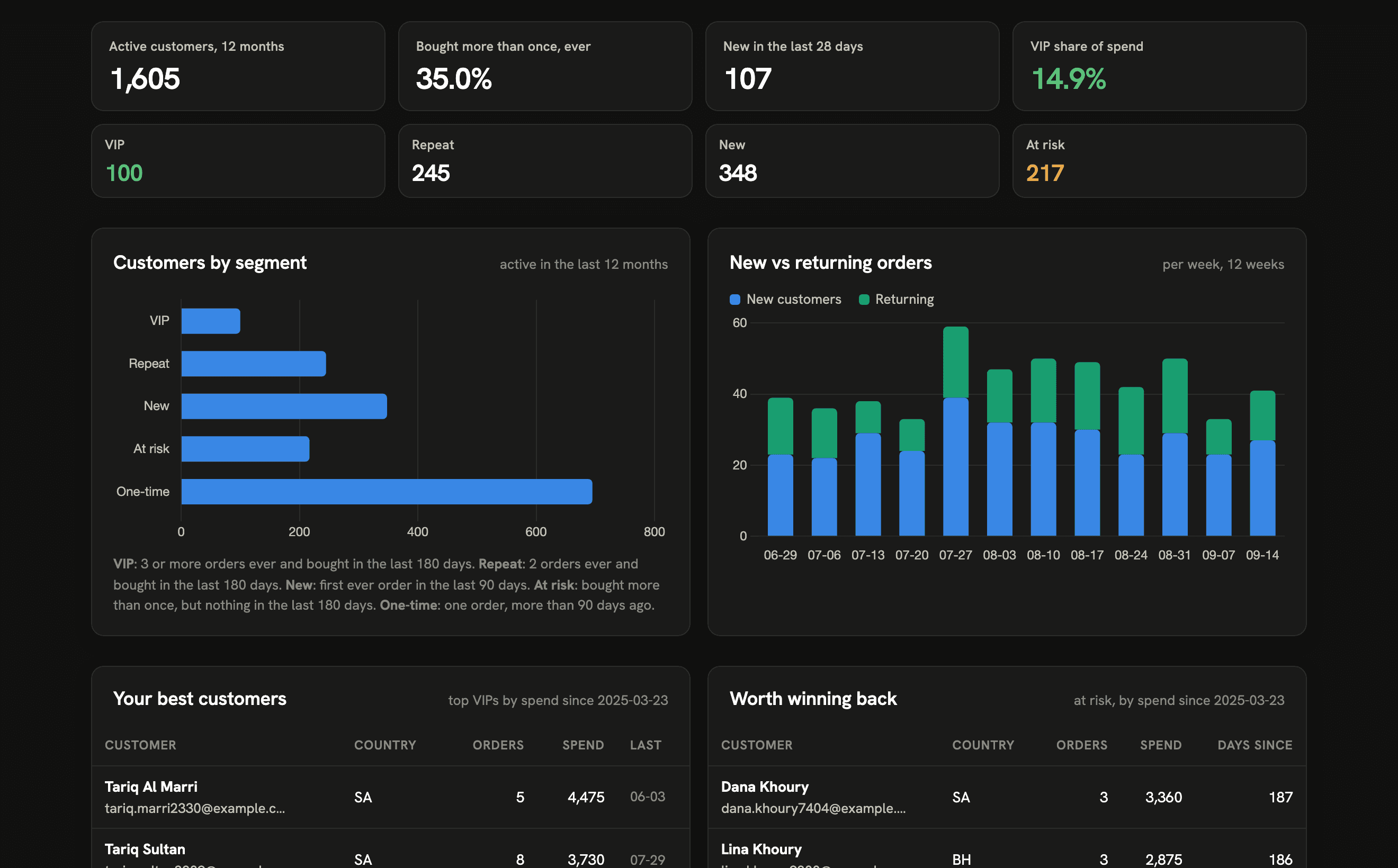Click the 07-20 weekly orders bar
The height and width of the screenshot is (868, 1398).
click(x=911, y=477)
